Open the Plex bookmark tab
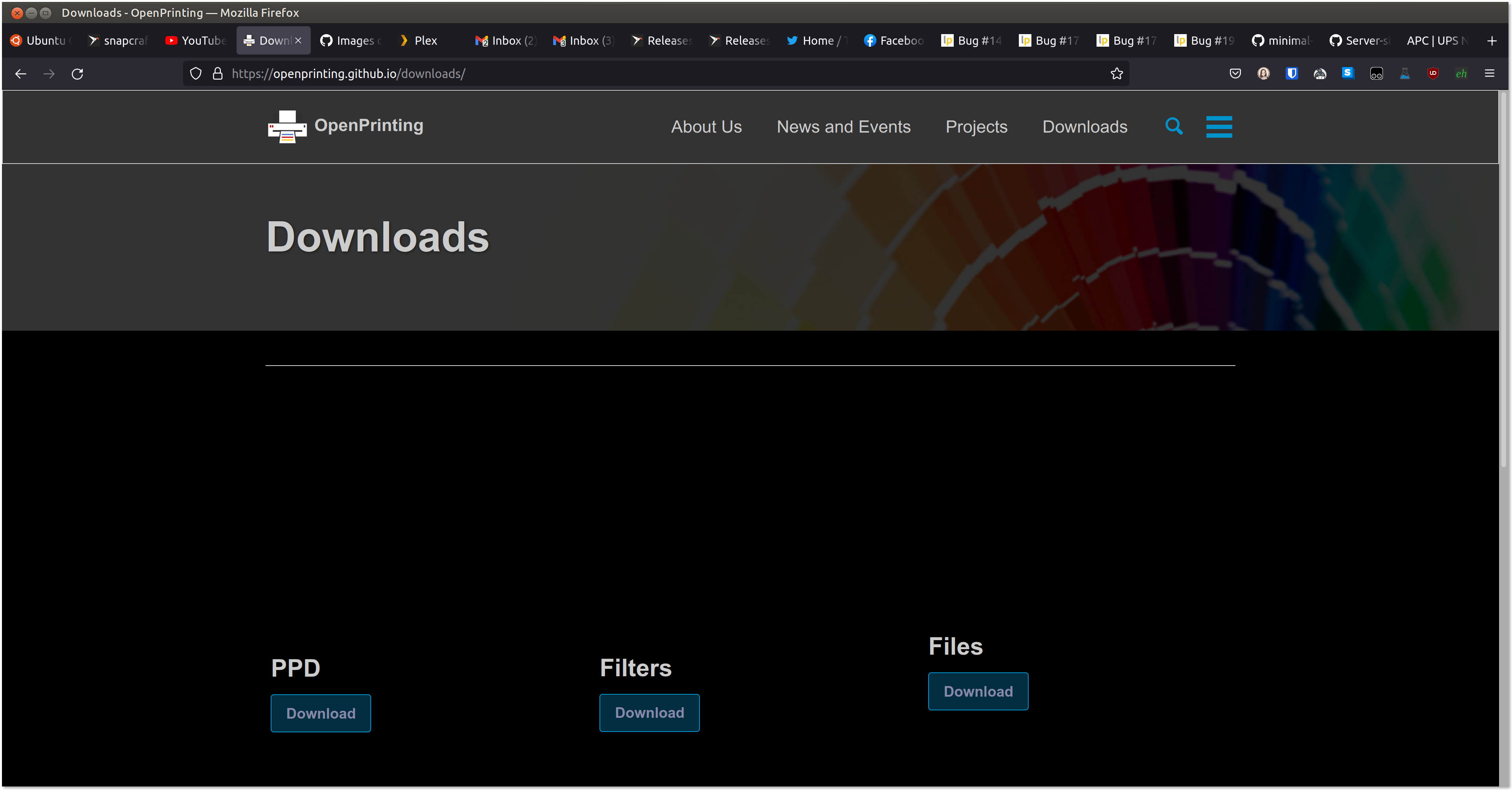 (x=419, y=40)
